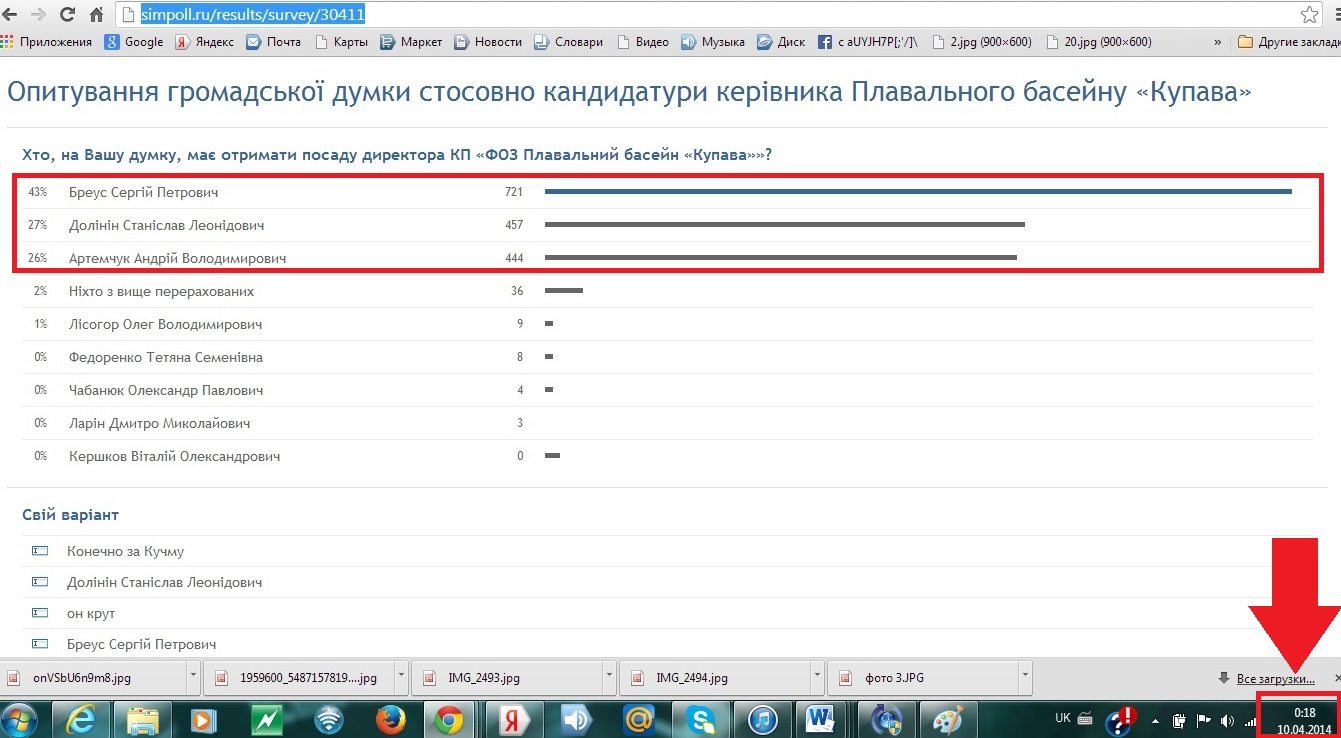The height and width of the screenshot is (738, 1341).
Task: Click the text-field icon beside он крут
Action: (x=40, y=613)
